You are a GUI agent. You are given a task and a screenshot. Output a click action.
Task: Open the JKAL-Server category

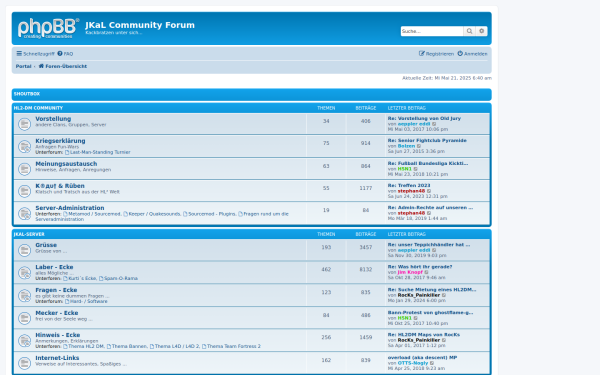coord(29,234)
